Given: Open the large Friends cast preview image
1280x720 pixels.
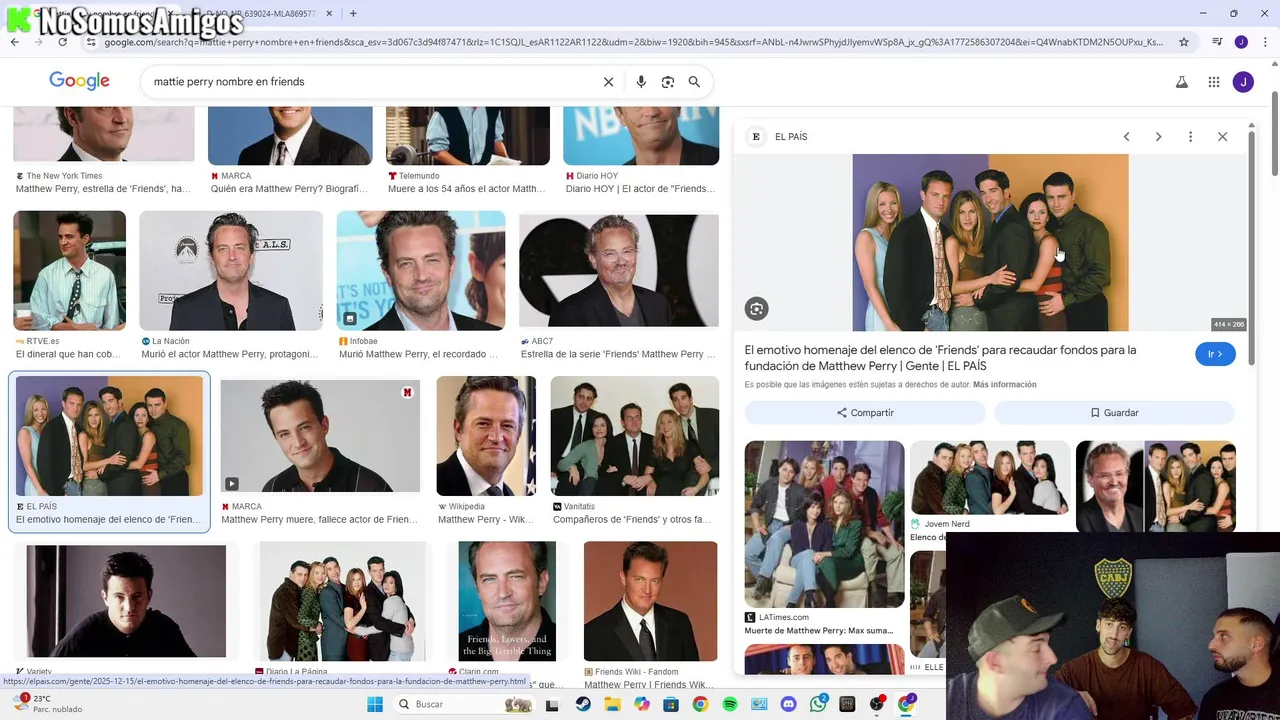Looking at the screenshot, I should tap(990, 242).
